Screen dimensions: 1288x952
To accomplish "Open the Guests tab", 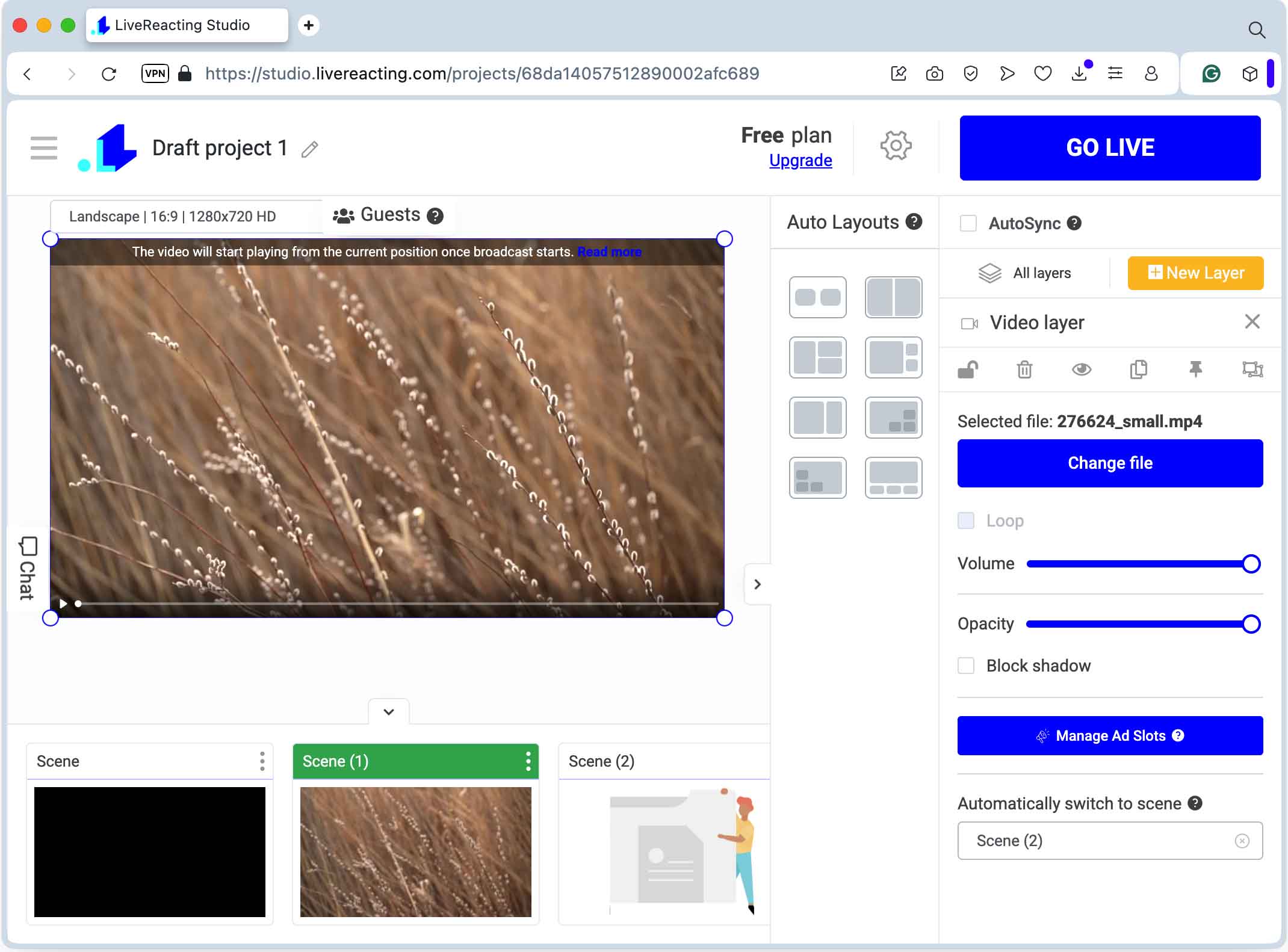I will 388,215.
